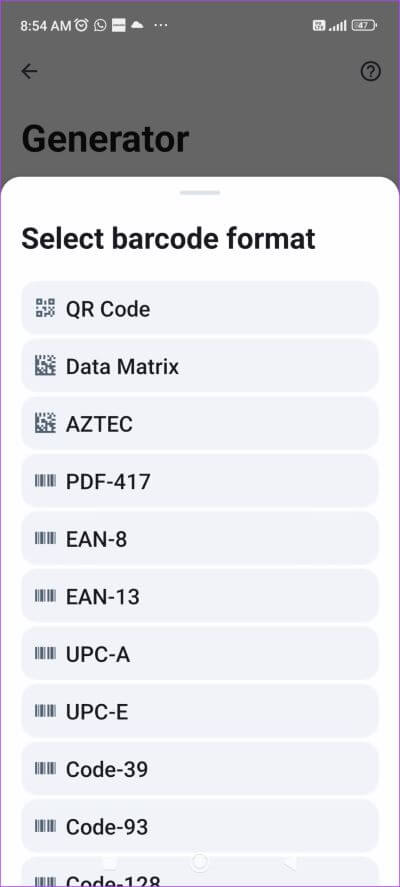Viewport: 400px width, 887px height.
Task: Choose PDF-417 from the list
Action: 200,481
